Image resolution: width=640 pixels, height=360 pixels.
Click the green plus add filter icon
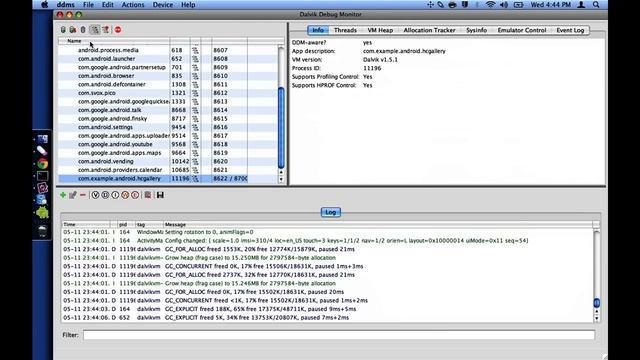point(63,195)
